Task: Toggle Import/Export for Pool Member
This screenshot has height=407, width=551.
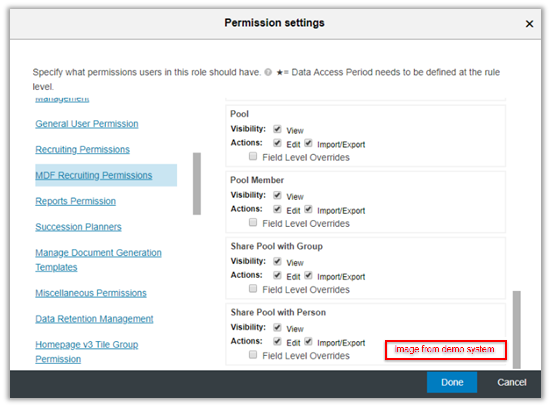Action: (x=308, y=209)
